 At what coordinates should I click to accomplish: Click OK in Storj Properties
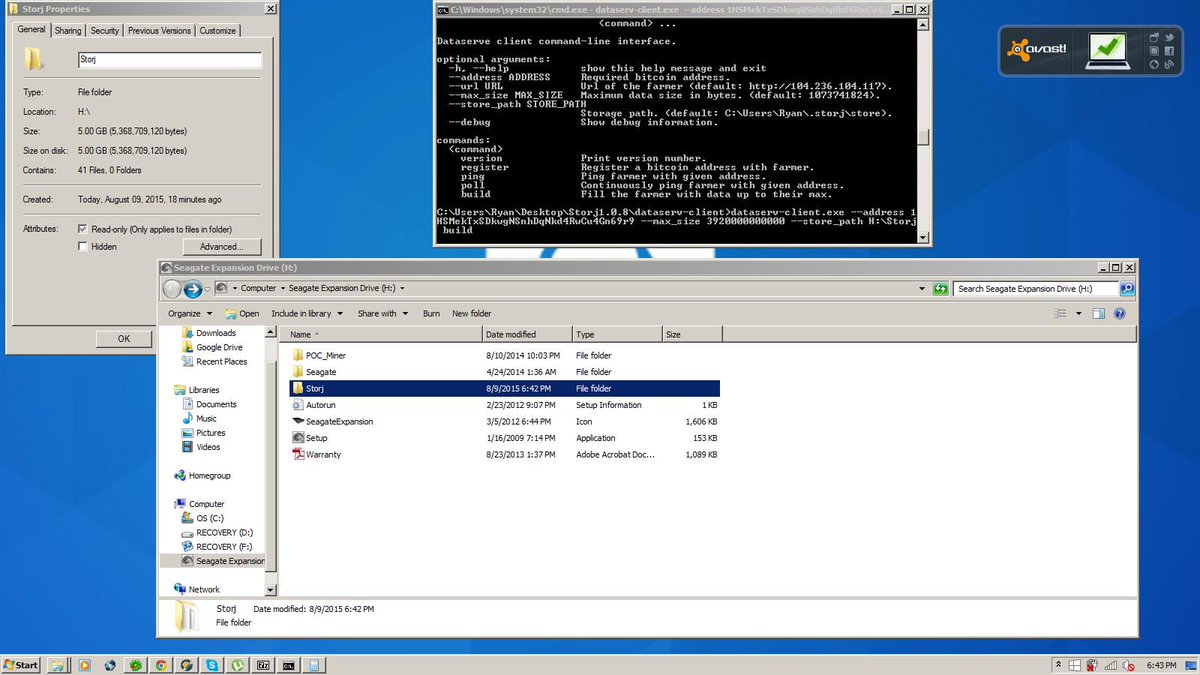tap(124, 338)
